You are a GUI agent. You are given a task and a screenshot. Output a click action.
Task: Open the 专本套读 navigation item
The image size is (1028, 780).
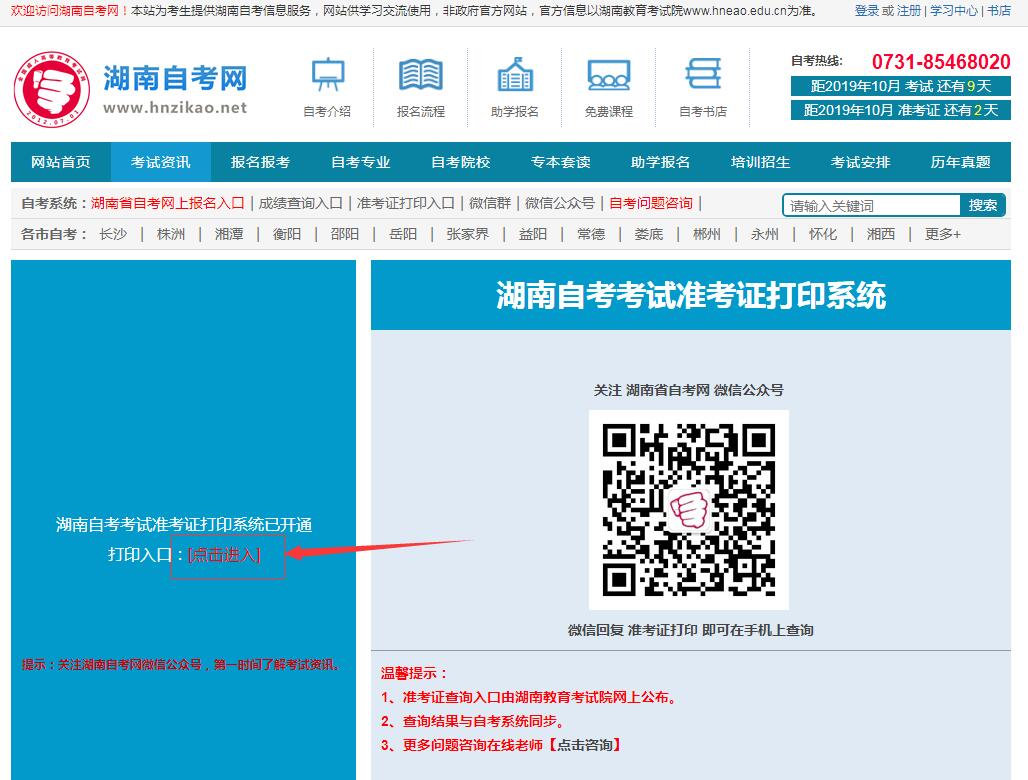click(x=560, y=162)
